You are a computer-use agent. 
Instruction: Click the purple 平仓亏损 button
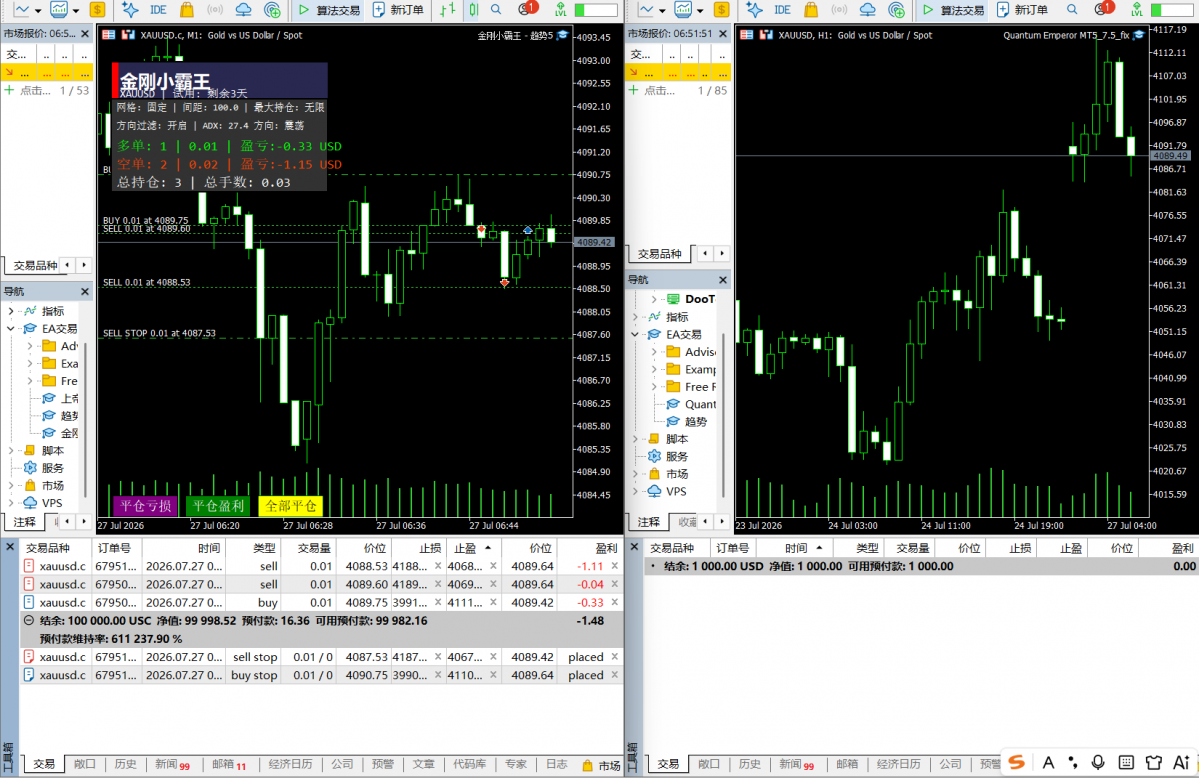click(145, 506)
